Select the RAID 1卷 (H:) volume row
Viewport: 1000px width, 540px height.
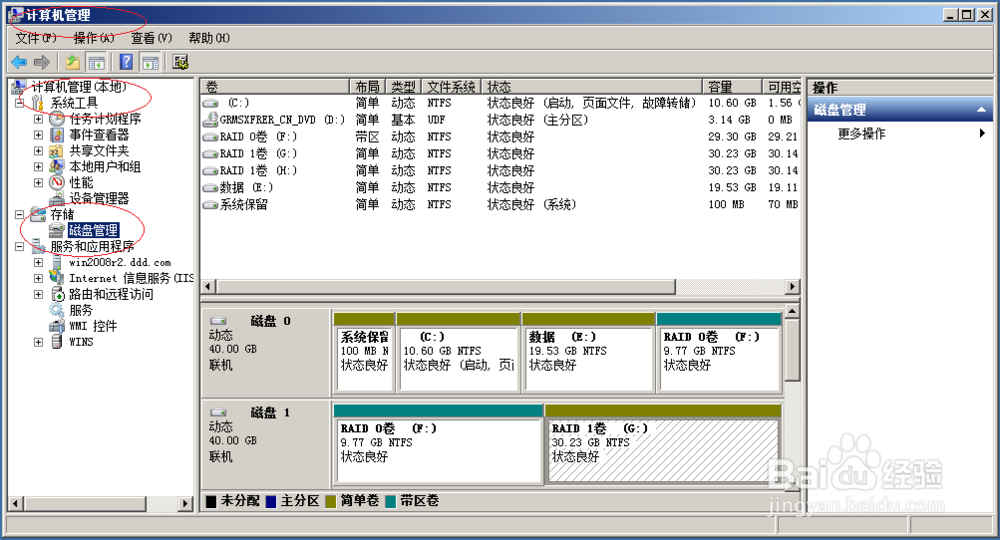click(501, 170)
